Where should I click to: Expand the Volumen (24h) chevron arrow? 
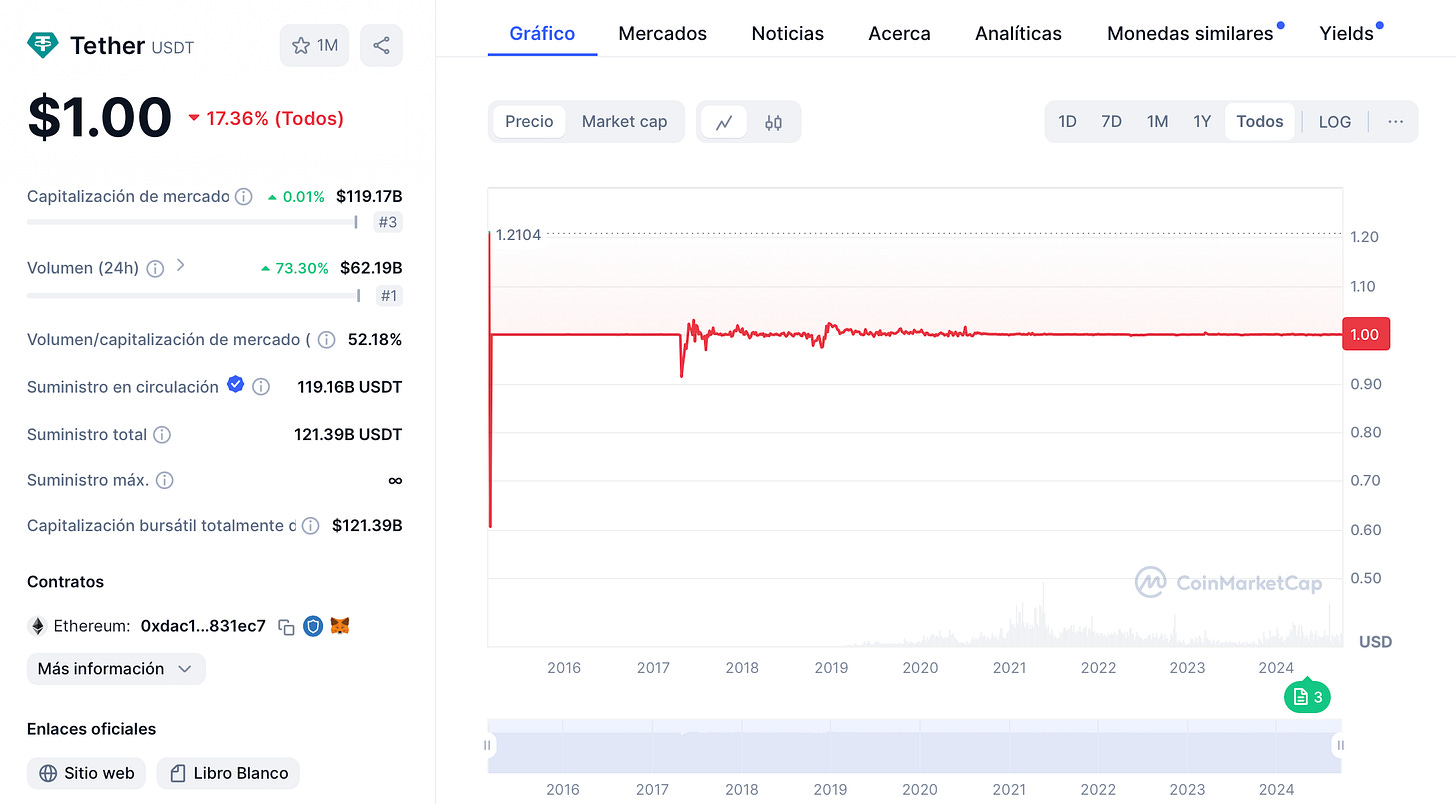point(180,265)
